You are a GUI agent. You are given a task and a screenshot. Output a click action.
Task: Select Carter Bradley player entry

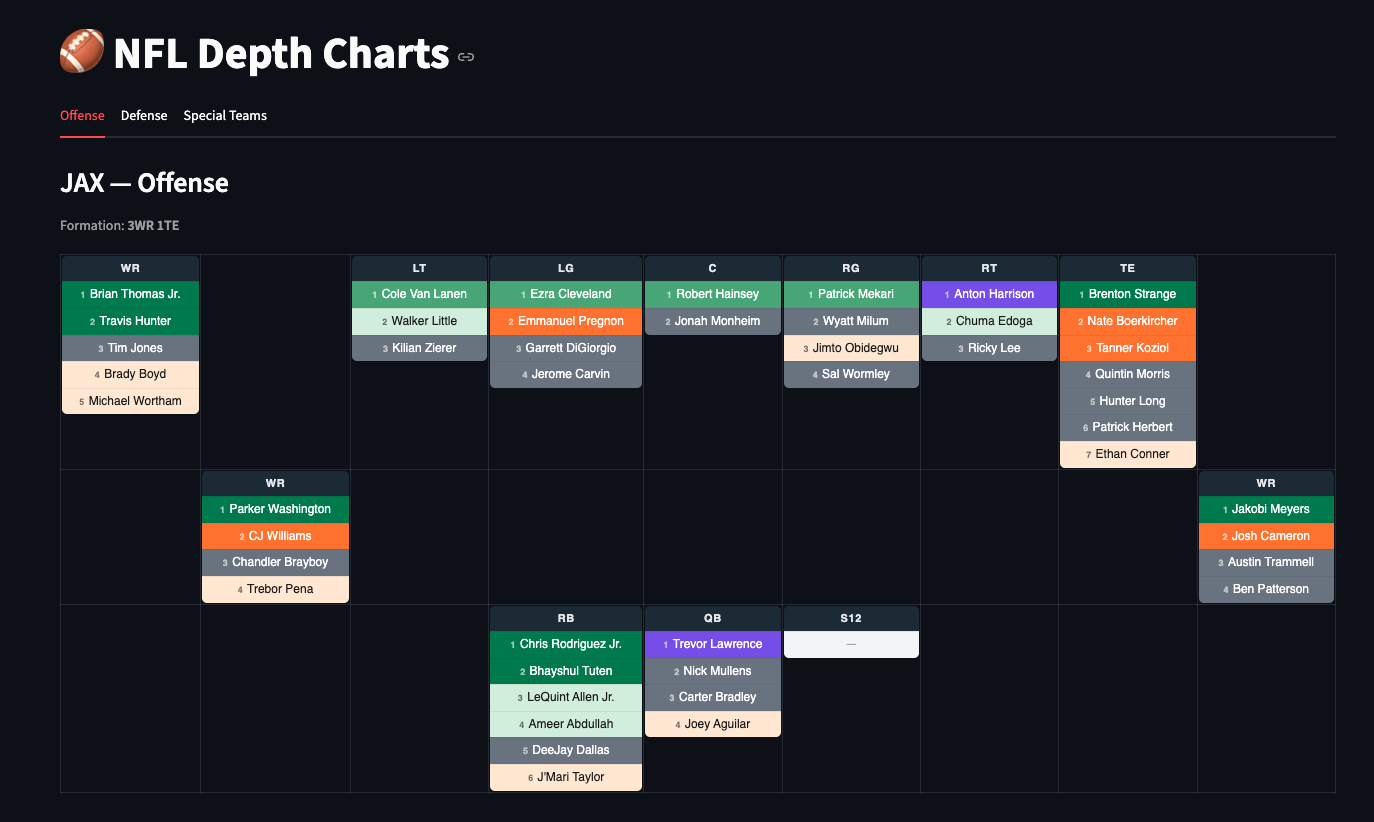point(713,697)
